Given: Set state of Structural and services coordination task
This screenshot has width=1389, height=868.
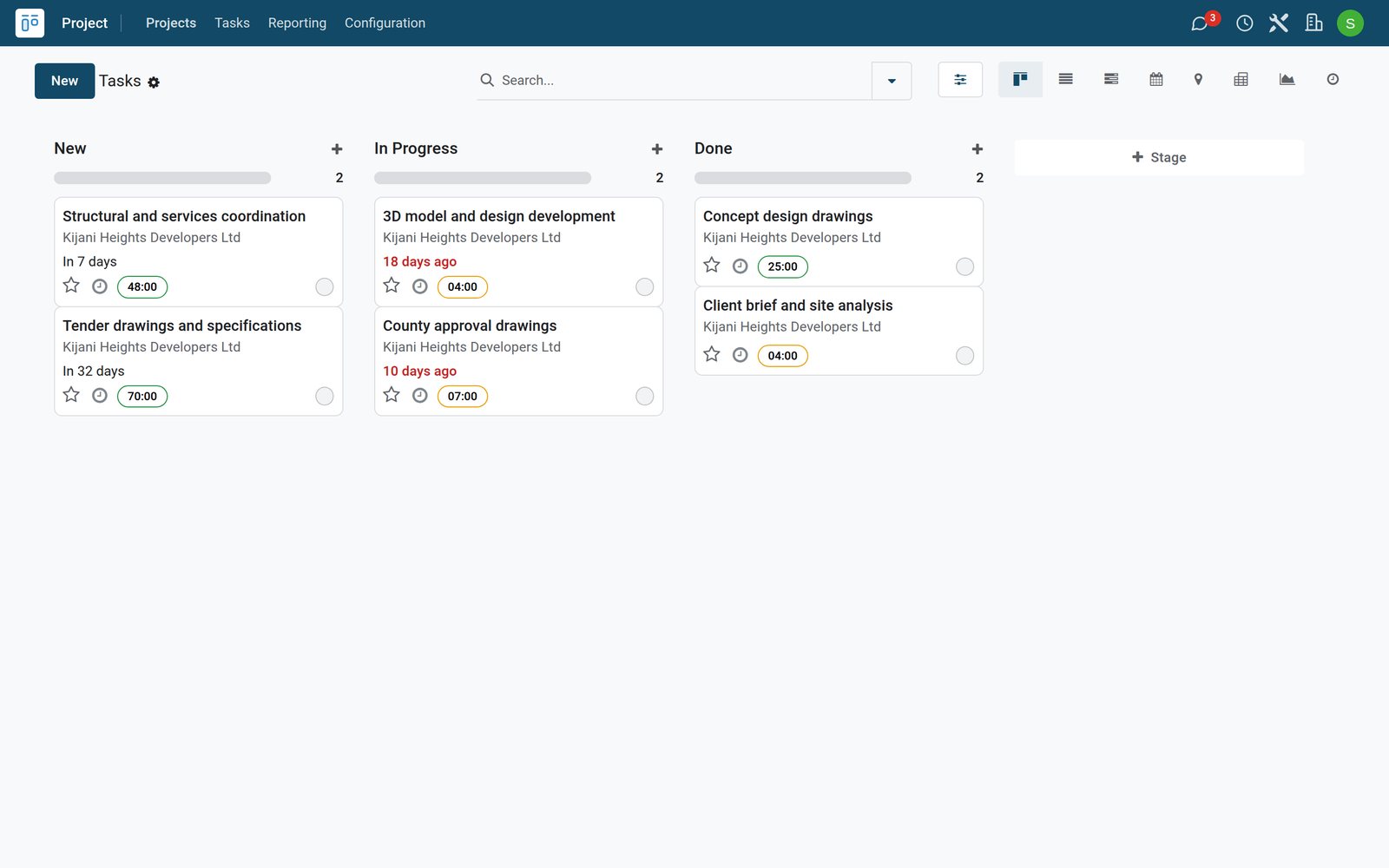Looking at the screenshot, I should coord(325,287).
